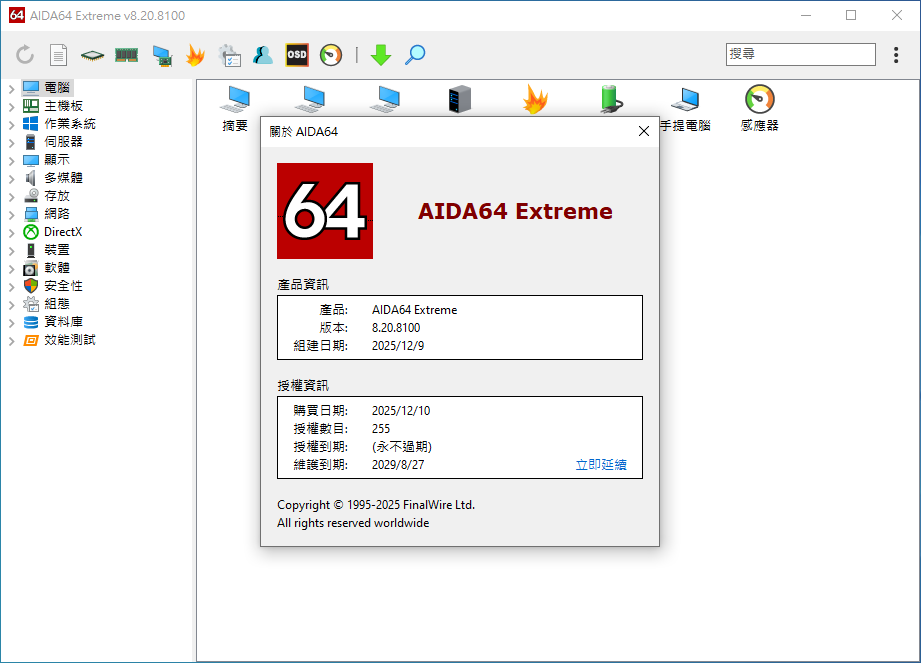Expand the 作業系統 tree node

(x=12, y=124)
